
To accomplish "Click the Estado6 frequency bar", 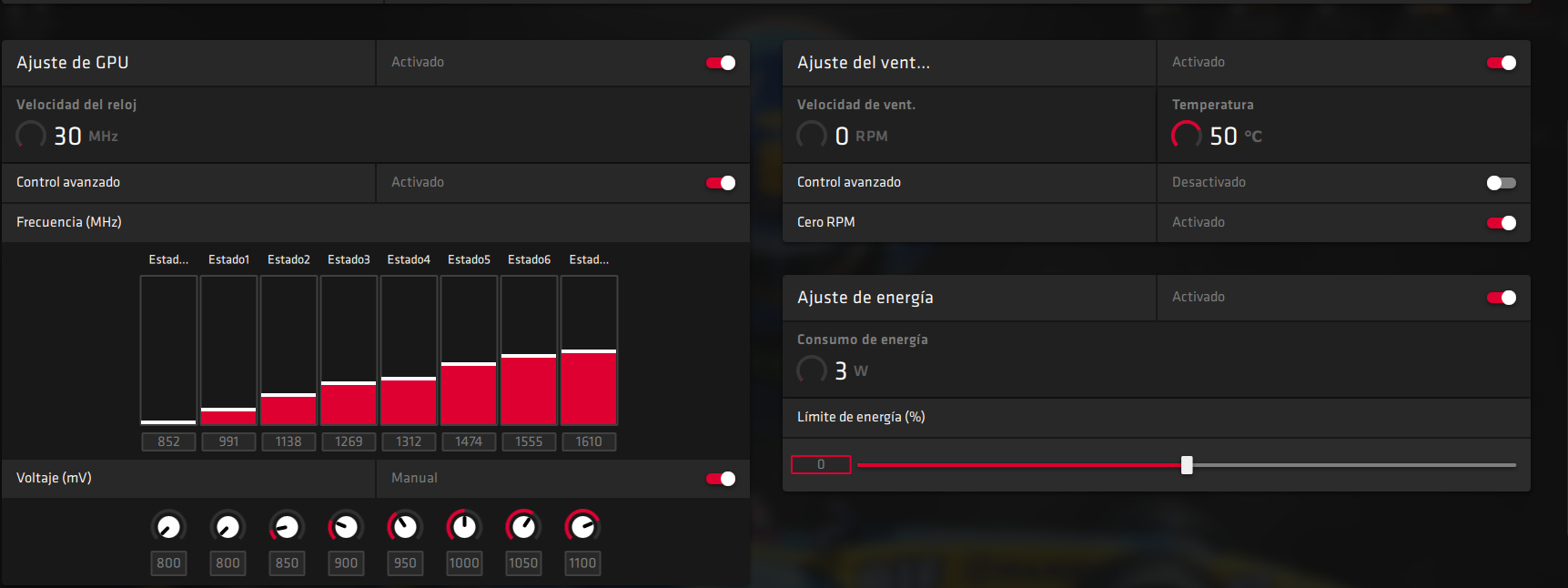I will [x=529, y=350].
